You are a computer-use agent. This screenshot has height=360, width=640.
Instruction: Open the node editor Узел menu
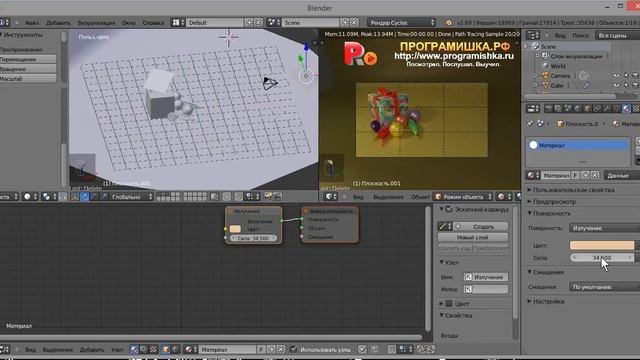117,350
